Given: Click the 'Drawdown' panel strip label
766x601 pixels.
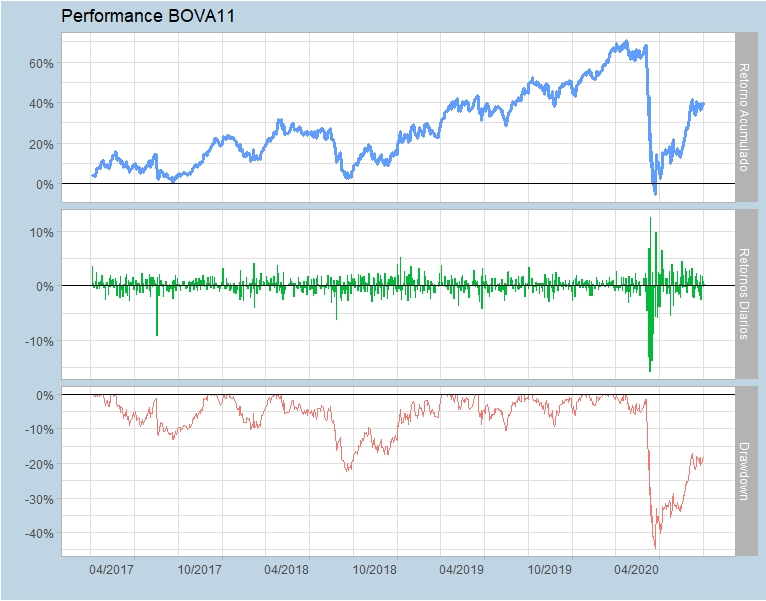Looking at the screenshot, I should [743, 470].
